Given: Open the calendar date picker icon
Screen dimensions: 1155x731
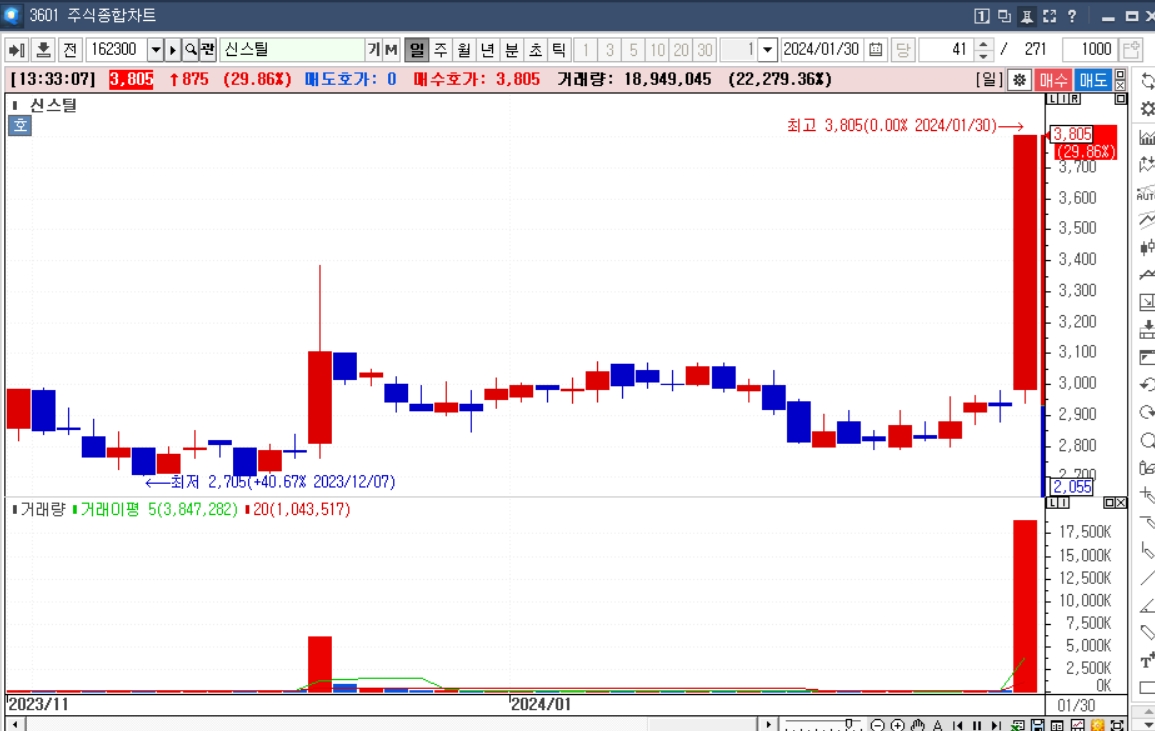Looking at the screenshot, I should [x=875, y=49].
